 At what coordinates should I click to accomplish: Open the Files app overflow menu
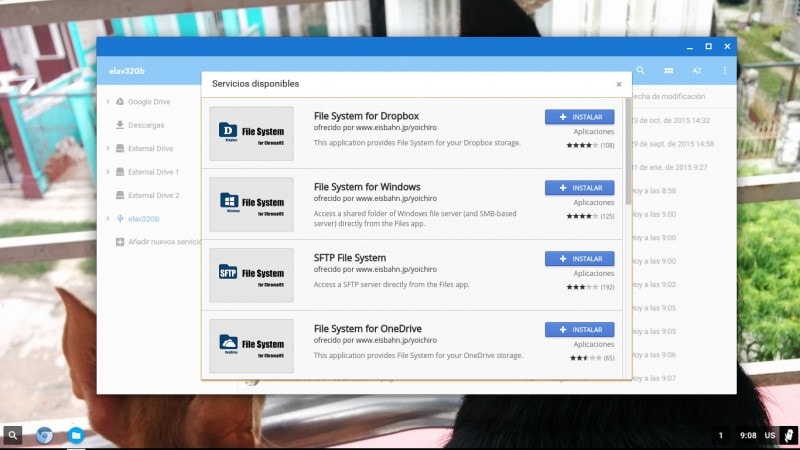coord(724,70)
